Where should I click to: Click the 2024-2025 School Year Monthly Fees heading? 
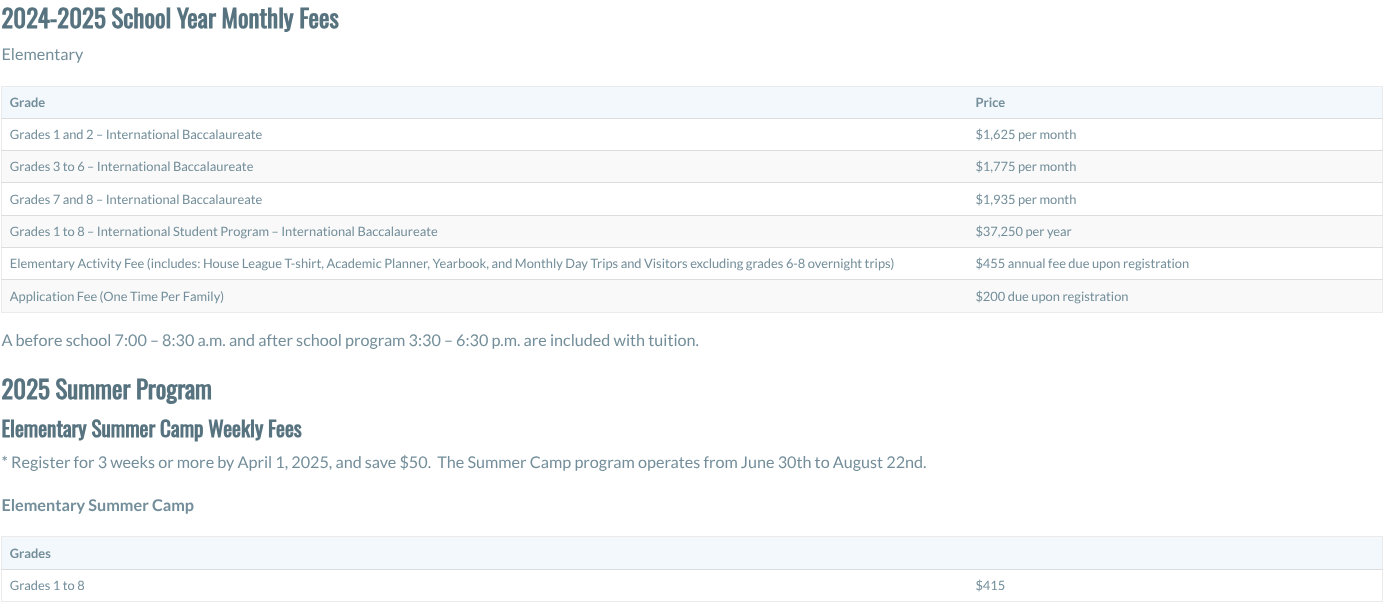pos(170,19)
